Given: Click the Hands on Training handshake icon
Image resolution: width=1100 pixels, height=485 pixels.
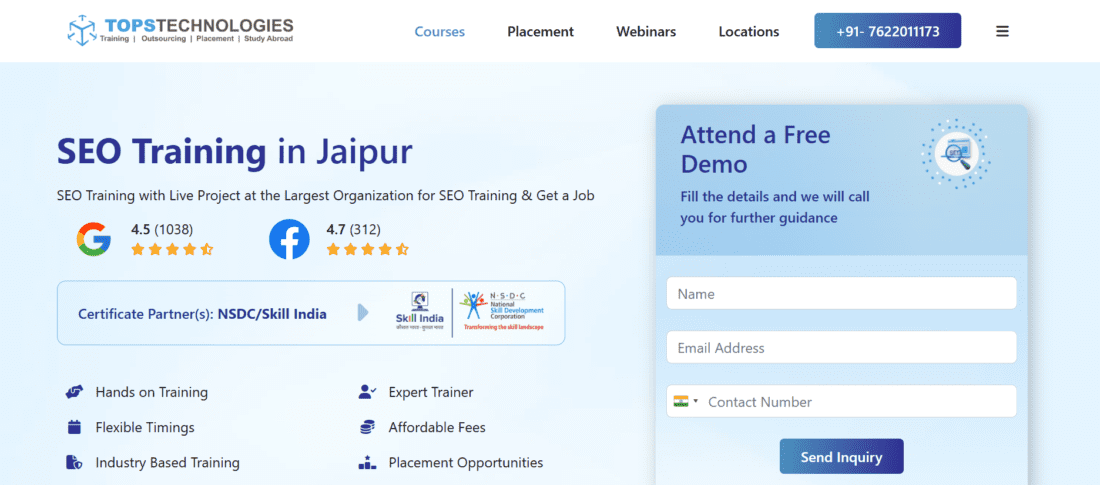Looking at the screenshot, I should point(74,392).
